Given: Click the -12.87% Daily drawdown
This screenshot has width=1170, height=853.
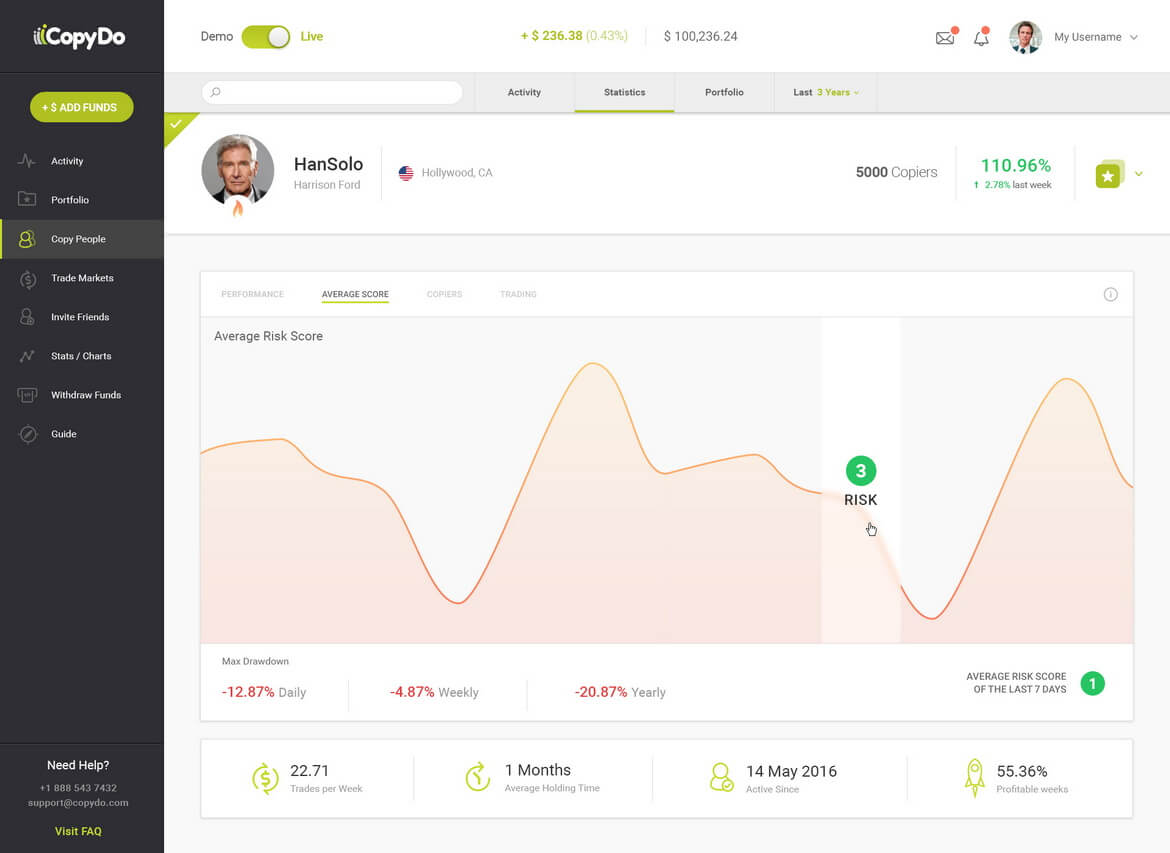Looking at the screenshot, I should pos(263,693).
